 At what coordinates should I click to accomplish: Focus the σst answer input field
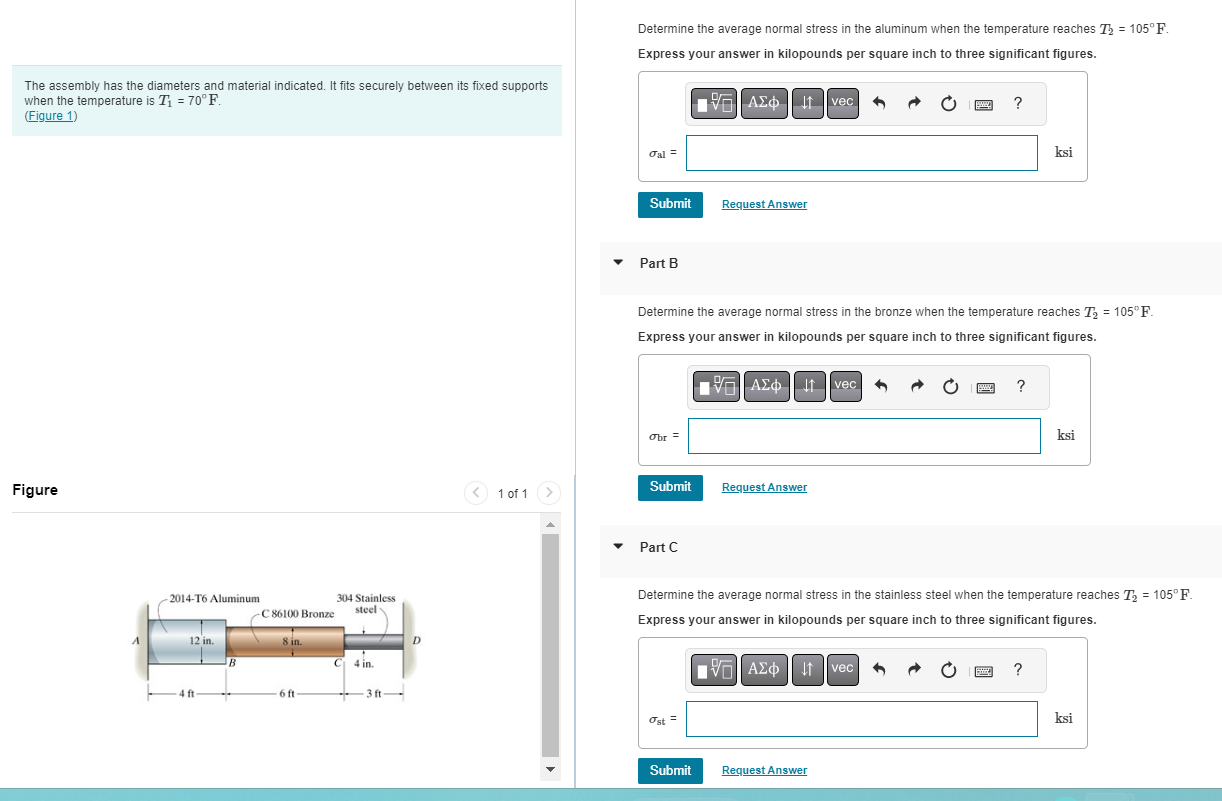(862, 719)
